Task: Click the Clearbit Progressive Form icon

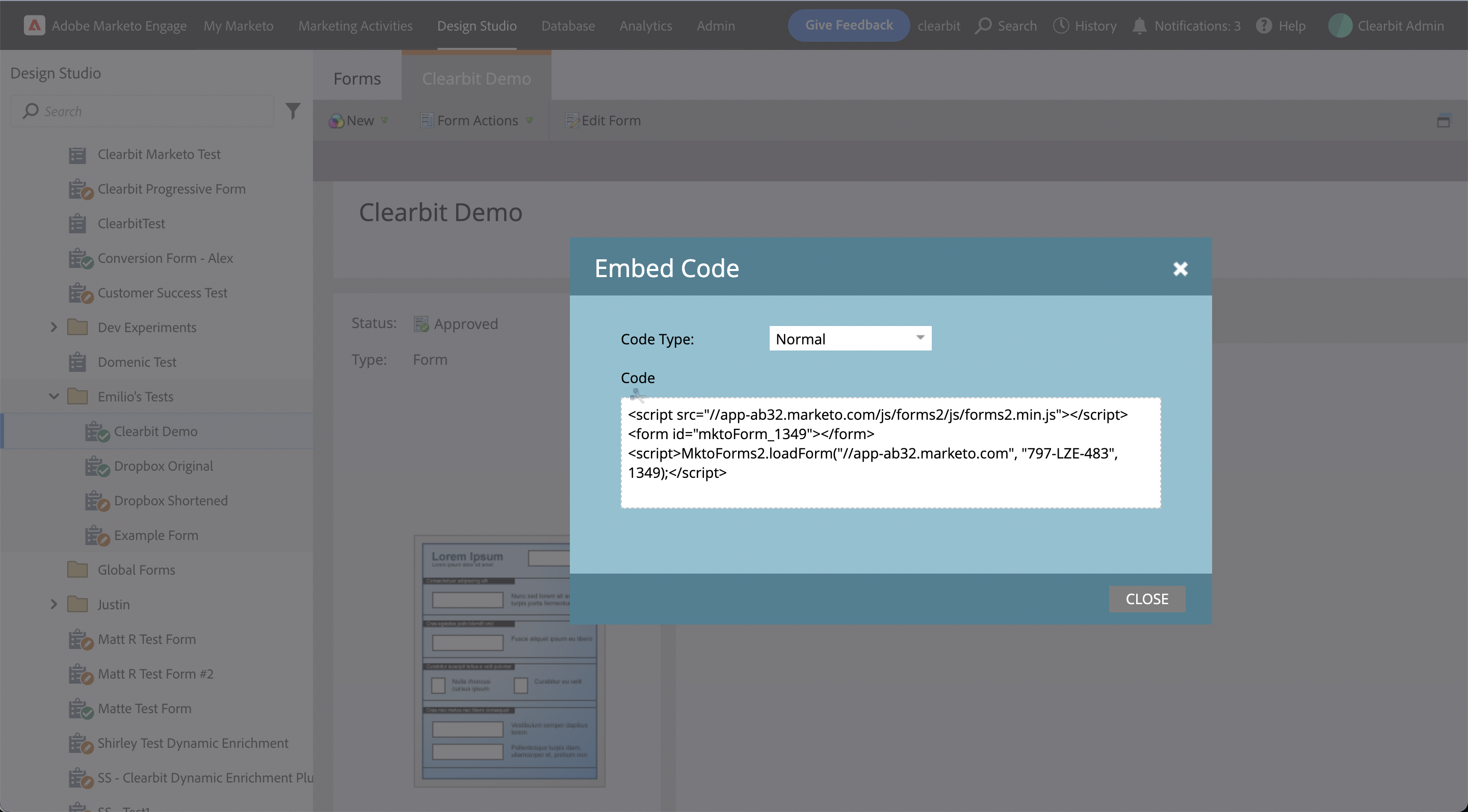Action: 81,189
